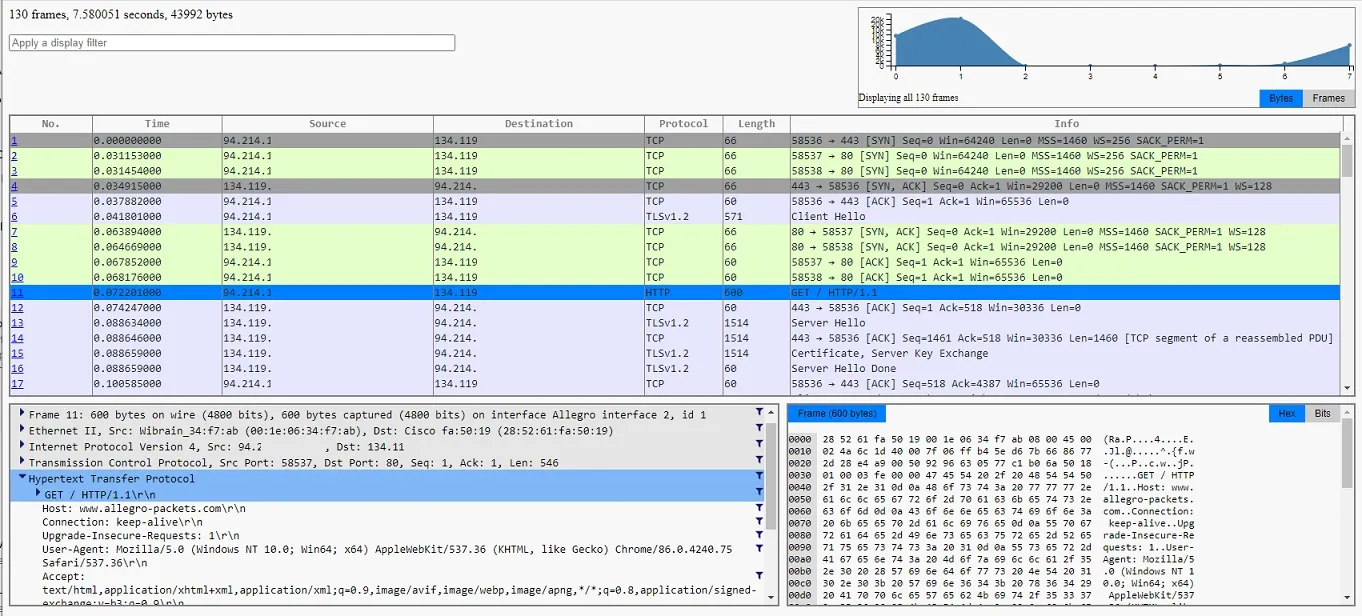Image resolution: width=1362 pixels, height=616 pixels.
Task: Click the filter icon next to User-Agent field
Action: [760, 549]
